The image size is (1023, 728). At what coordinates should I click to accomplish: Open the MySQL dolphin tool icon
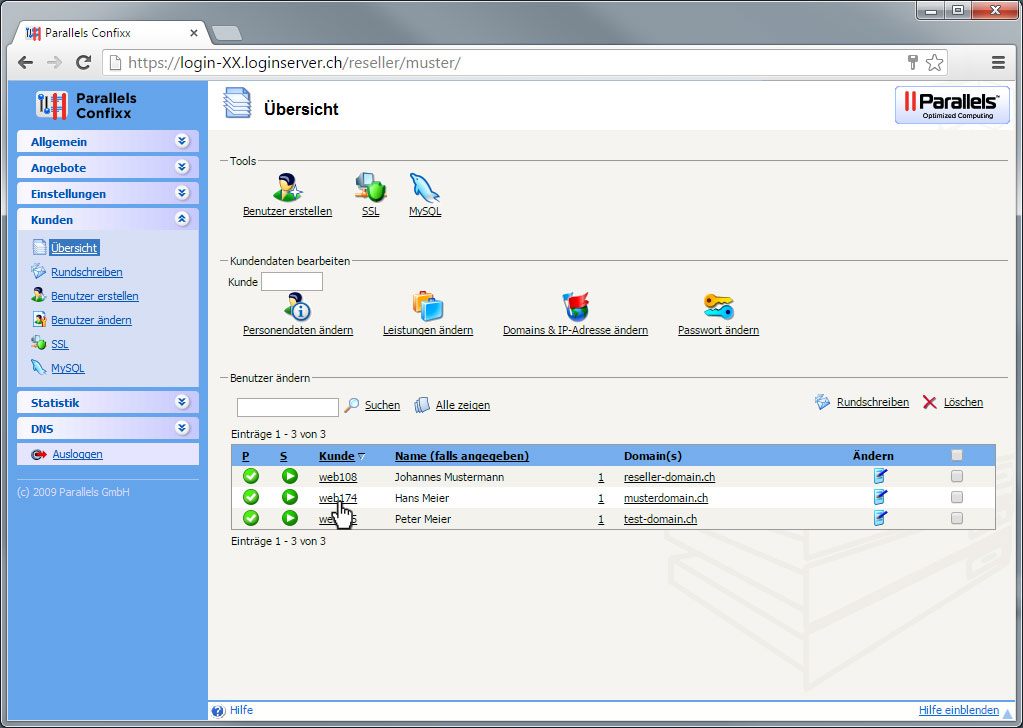tap(425, 188)
